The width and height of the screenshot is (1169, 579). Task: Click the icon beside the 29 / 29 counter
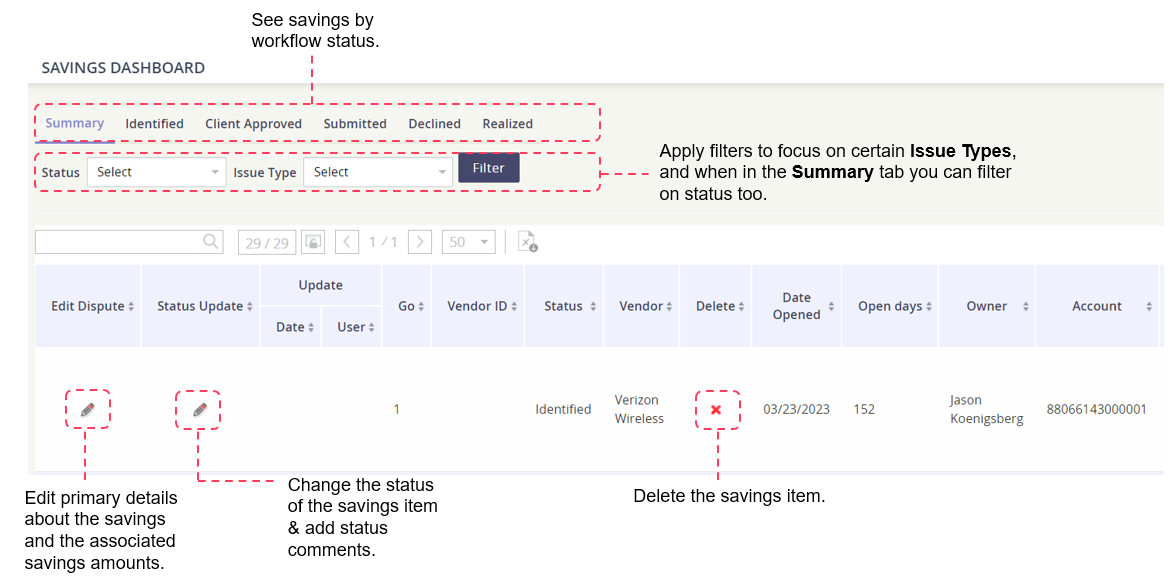click(314, 241)
